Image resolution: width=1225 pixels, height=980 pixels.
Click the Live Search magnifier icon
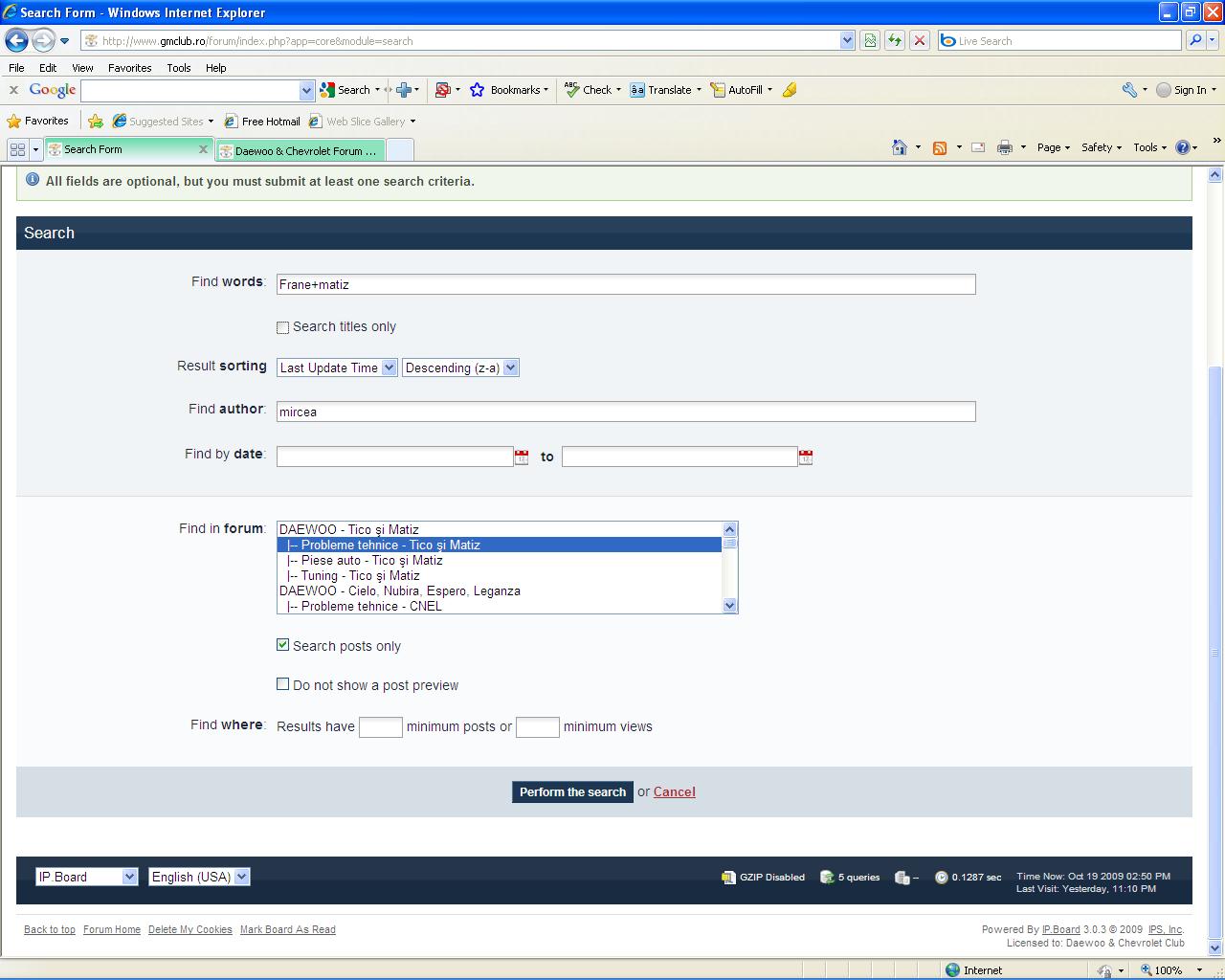(x=1194, y=40)
